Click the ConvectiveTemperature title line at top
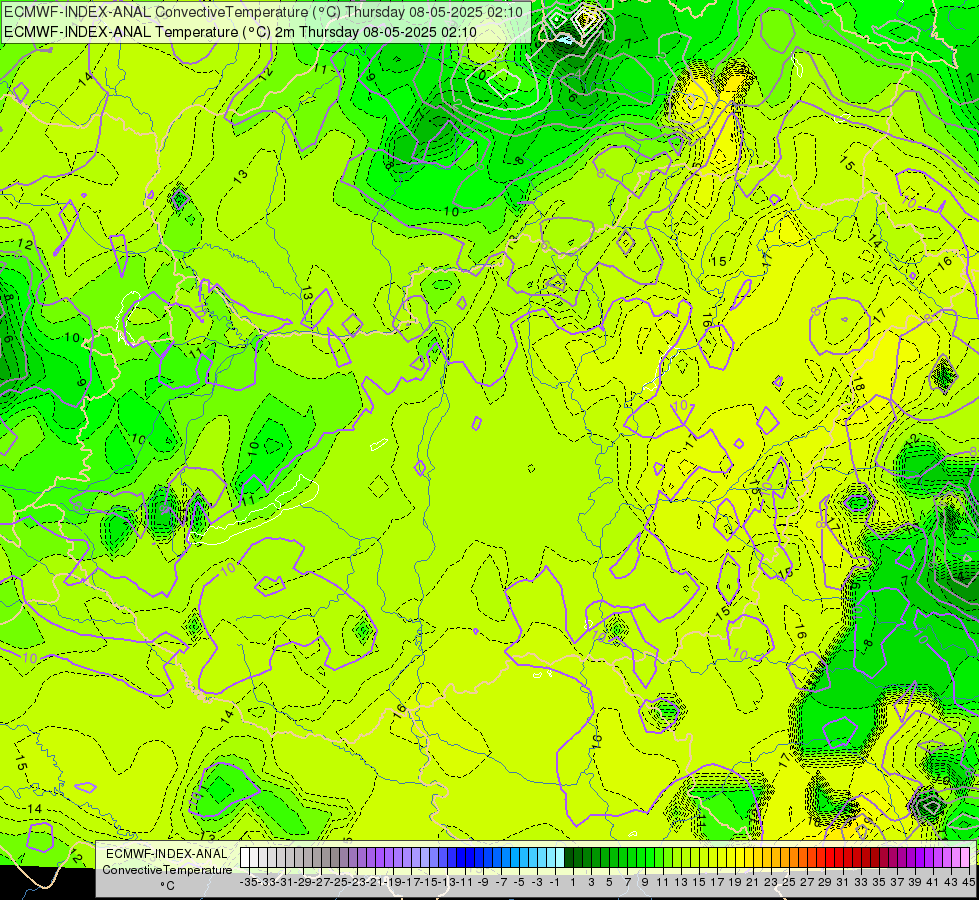The width and height of the screenshot is (979, 900). (x=263, y=12)
